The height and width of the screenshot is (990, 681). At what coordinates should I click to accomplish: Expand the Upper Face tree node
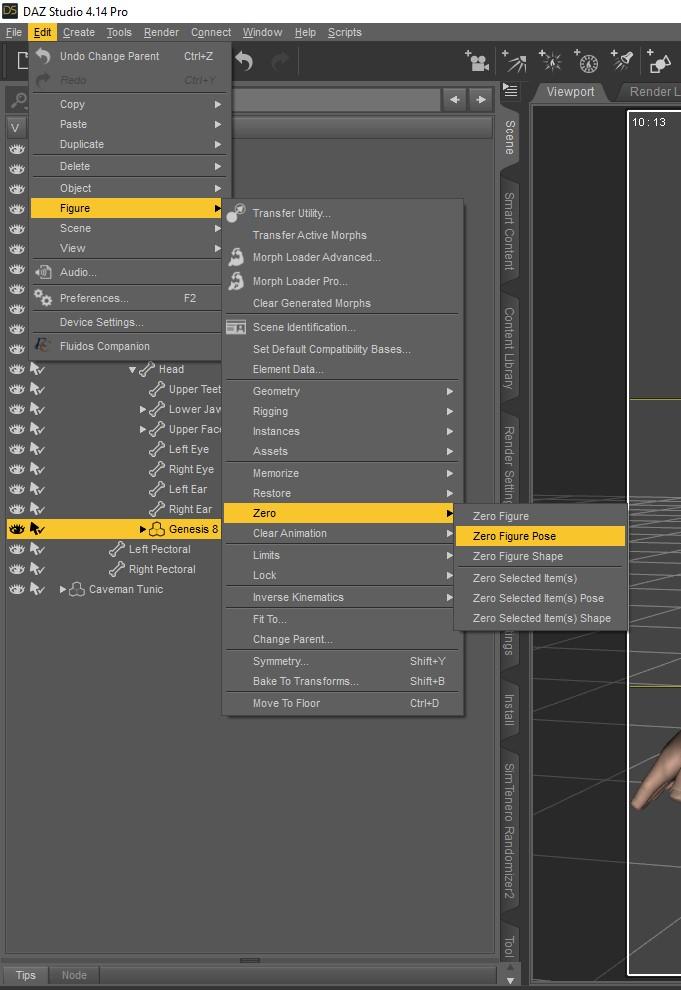coord(143,429)
